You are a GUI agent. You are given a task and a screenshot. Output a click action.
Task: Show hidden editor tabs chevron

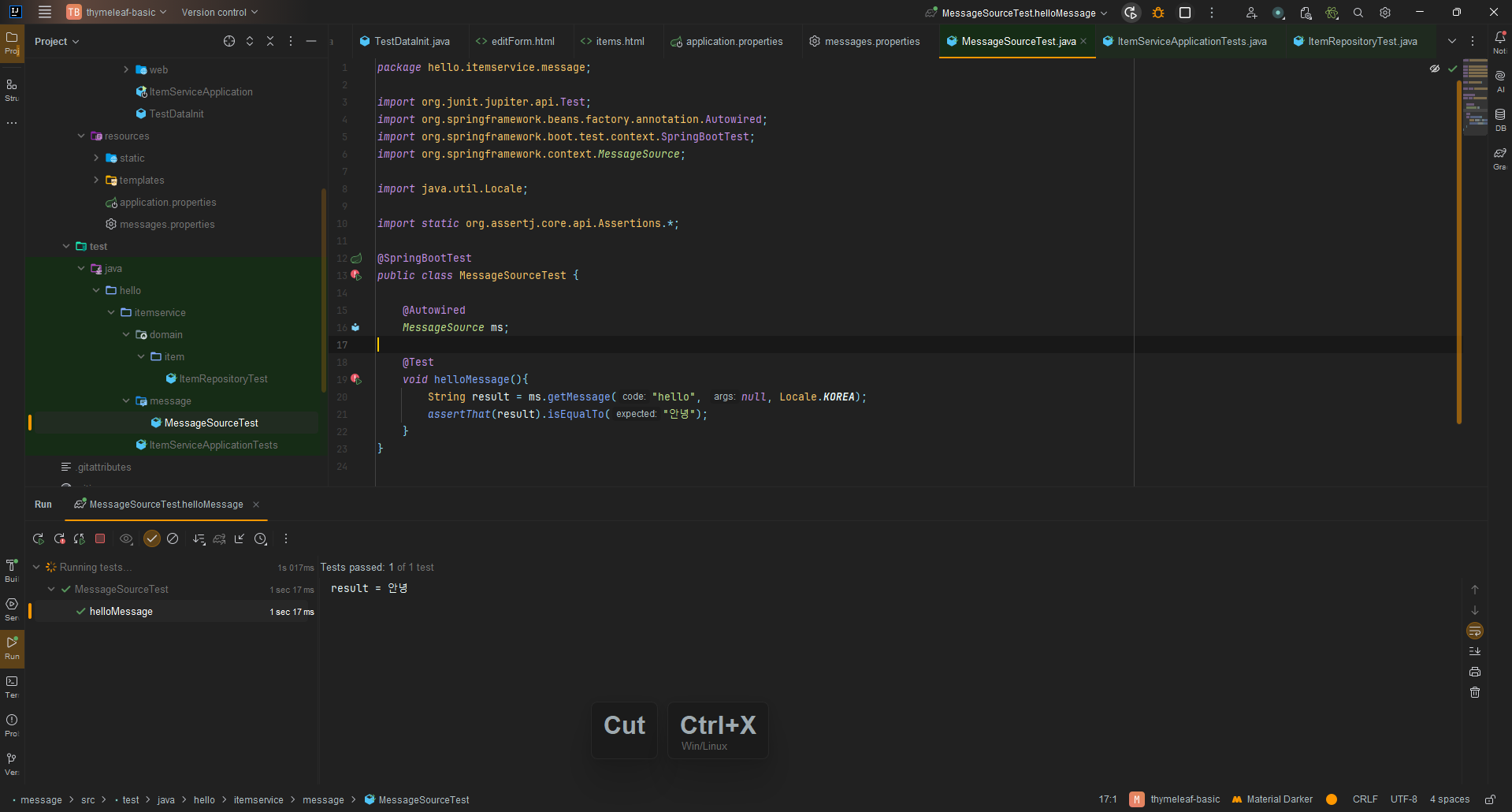(x=1452, y=41)
